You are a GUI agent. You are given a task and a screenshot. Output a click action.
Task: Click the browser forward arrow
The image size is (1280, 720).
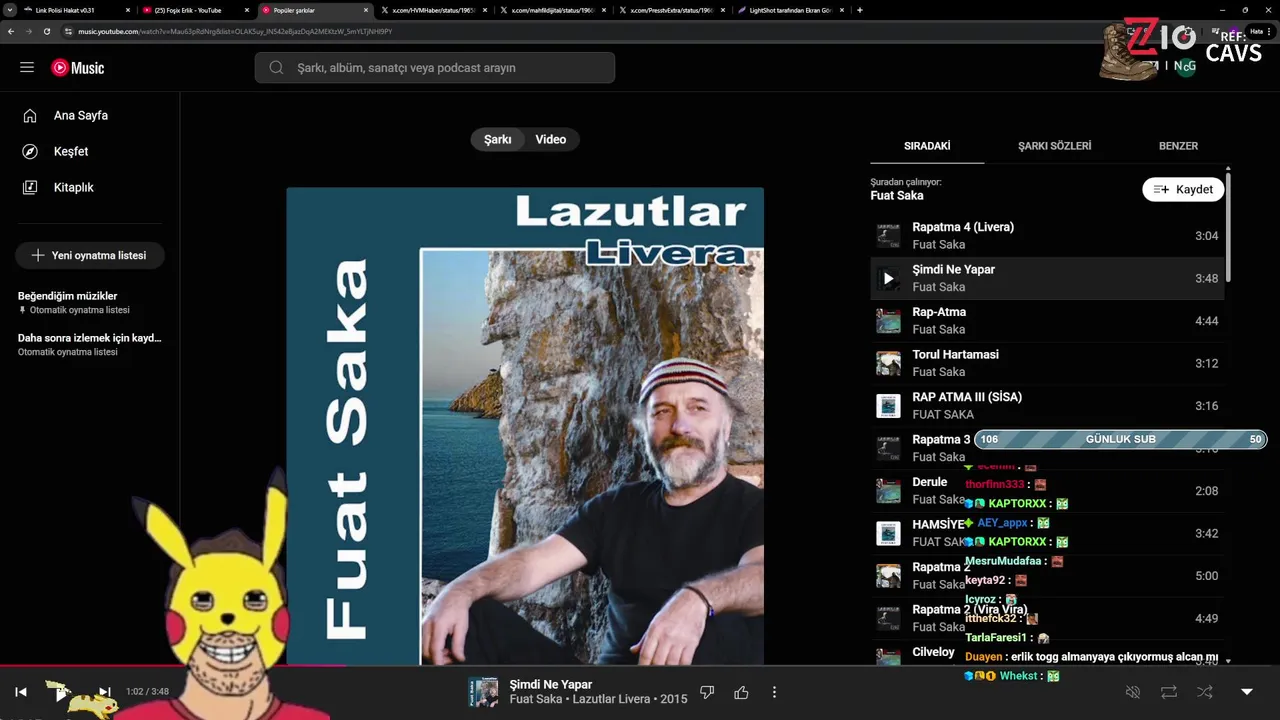28,31
